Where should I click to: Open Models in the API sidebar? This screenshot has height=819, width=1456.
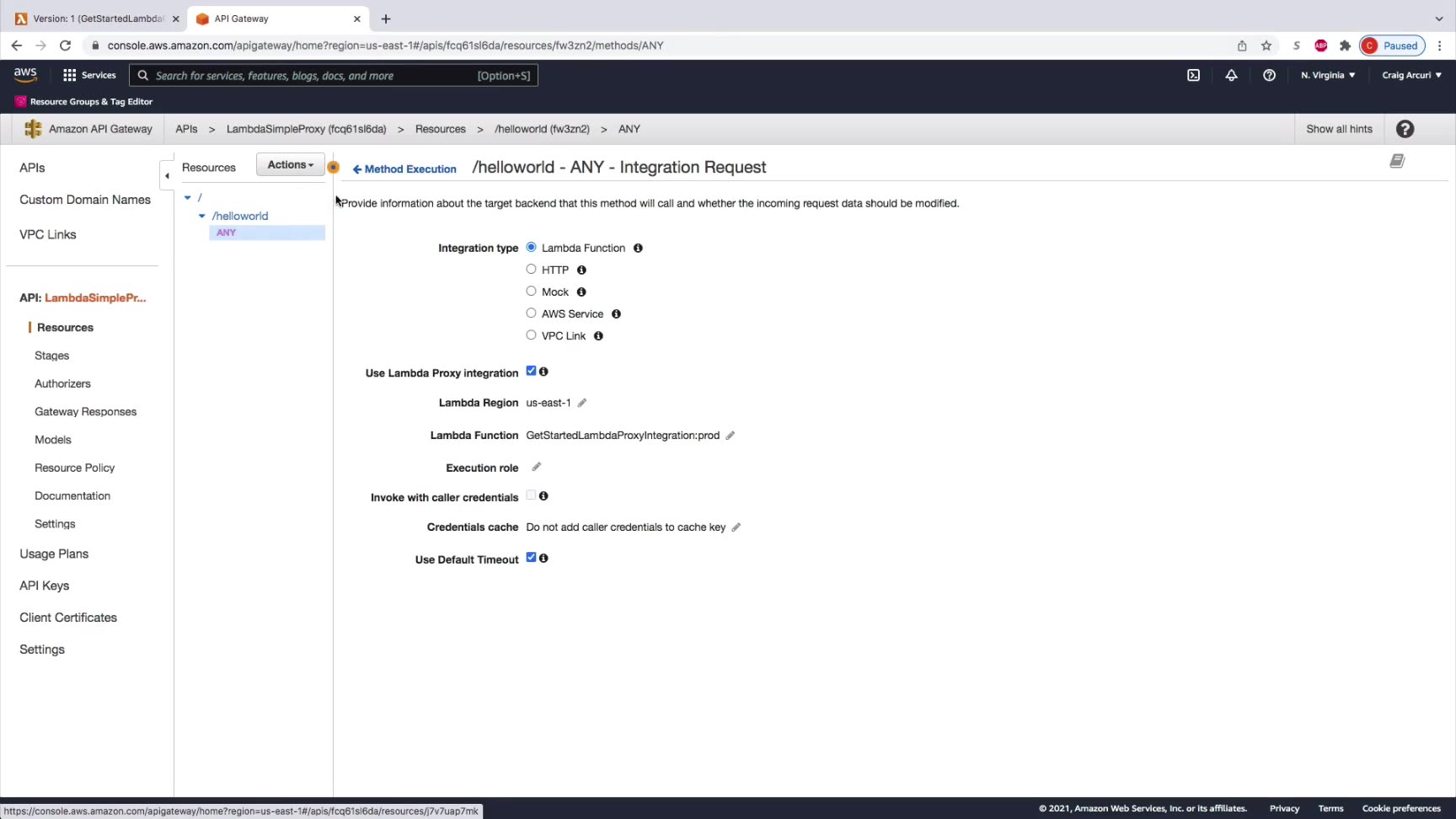pyautogui.click(x=53, y=440)
